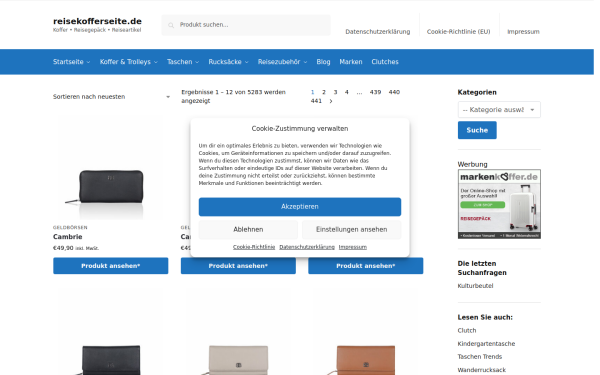Go to results page 4
This screenshot has width=600, height=375.
click(347, 92)
